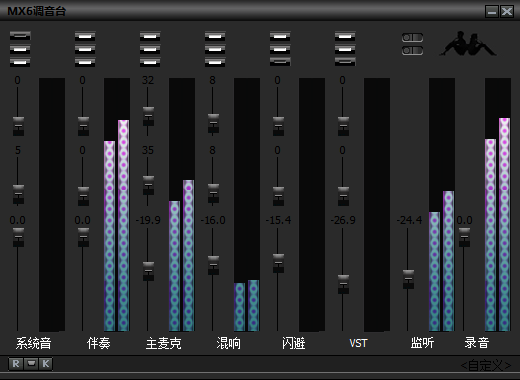Click 伴奏 top slider handle
Screen dimensions: 520x380
[83, 126]
